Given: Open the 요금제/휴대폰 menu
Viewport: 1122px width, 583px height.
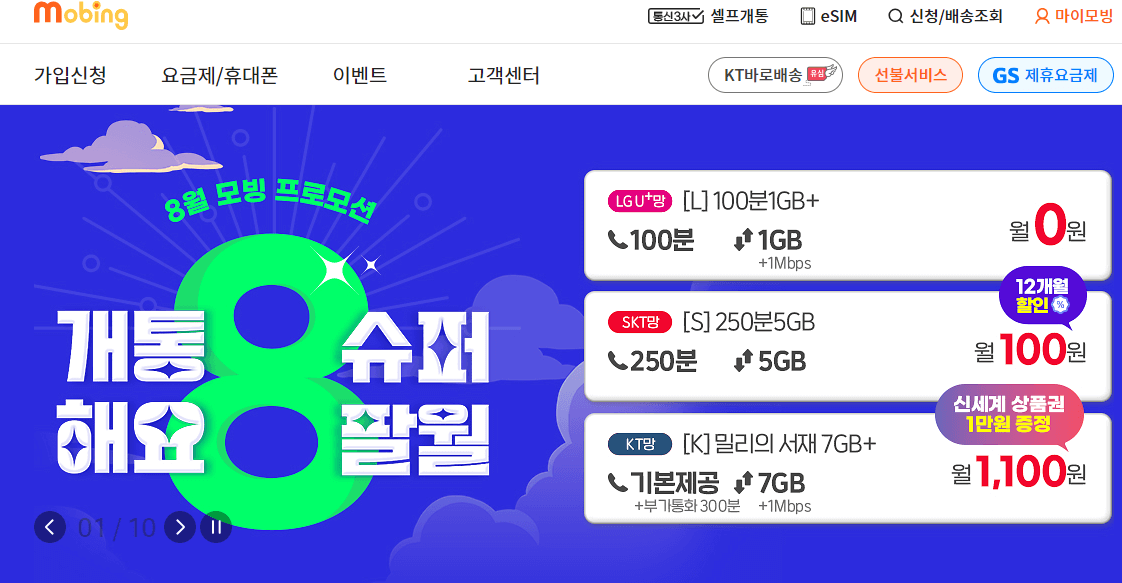Looking at the screenshot, I should point(220,74).
